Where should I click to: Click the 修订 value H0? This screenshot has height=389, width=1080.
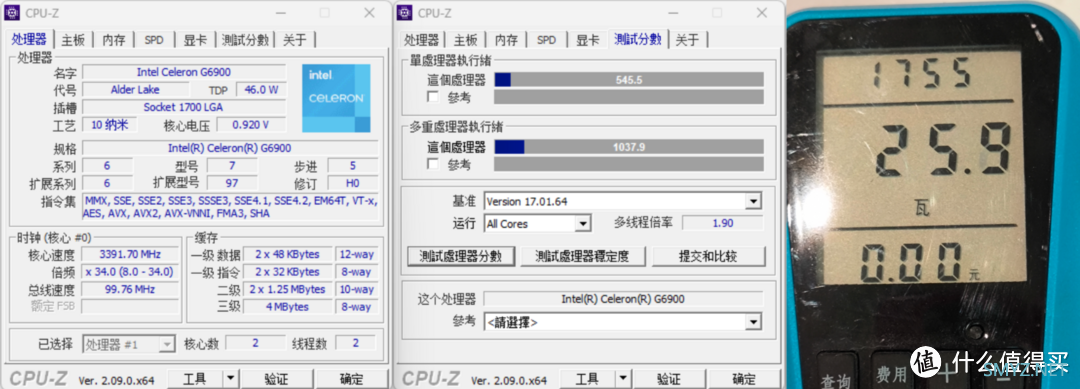[353, 183]
